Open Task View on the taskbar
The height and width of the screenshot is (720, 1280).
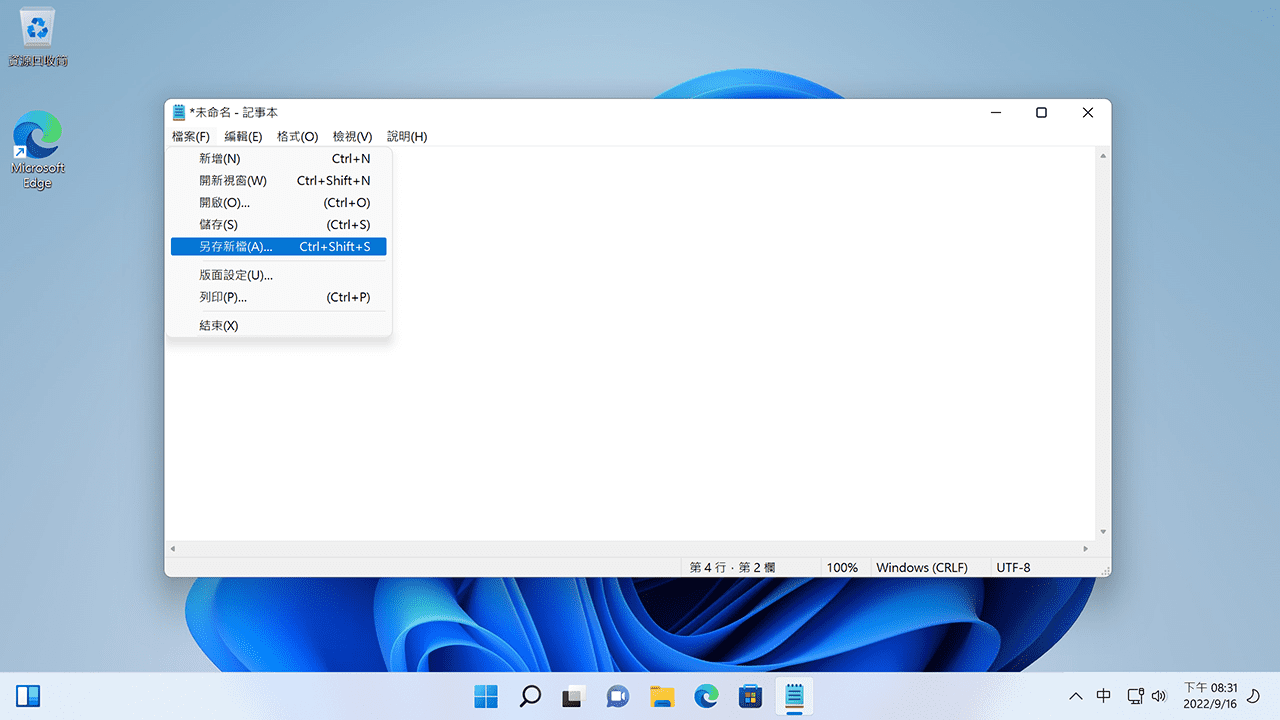click(573, 696)
